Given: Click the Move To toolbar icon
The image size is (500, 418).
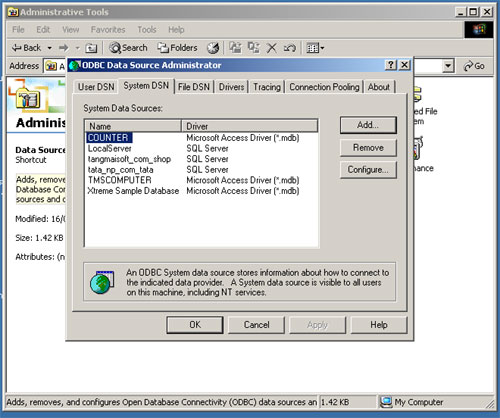Looking at the screenshot, I should pyautogui.click(x=235, y=48).
